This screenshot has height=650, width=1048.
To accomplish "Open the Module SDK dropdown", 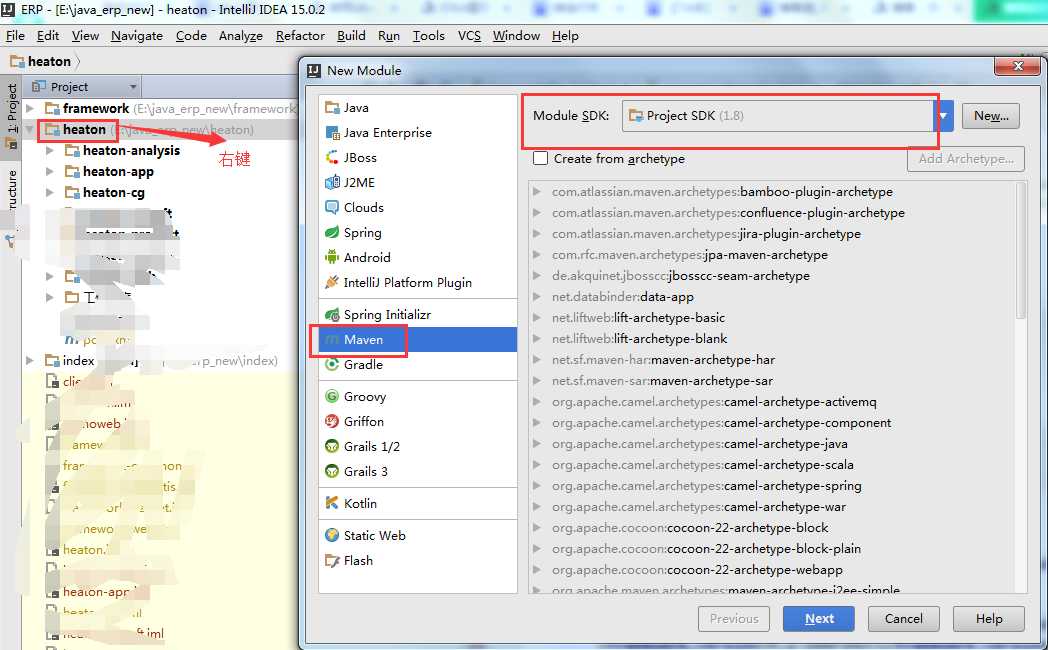I will pos(943,116).
